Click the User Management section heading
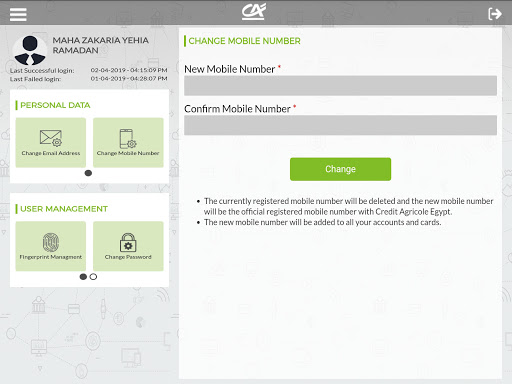This screenshot has height=384, width=512. pyautogui.click(x=64, y=209)
